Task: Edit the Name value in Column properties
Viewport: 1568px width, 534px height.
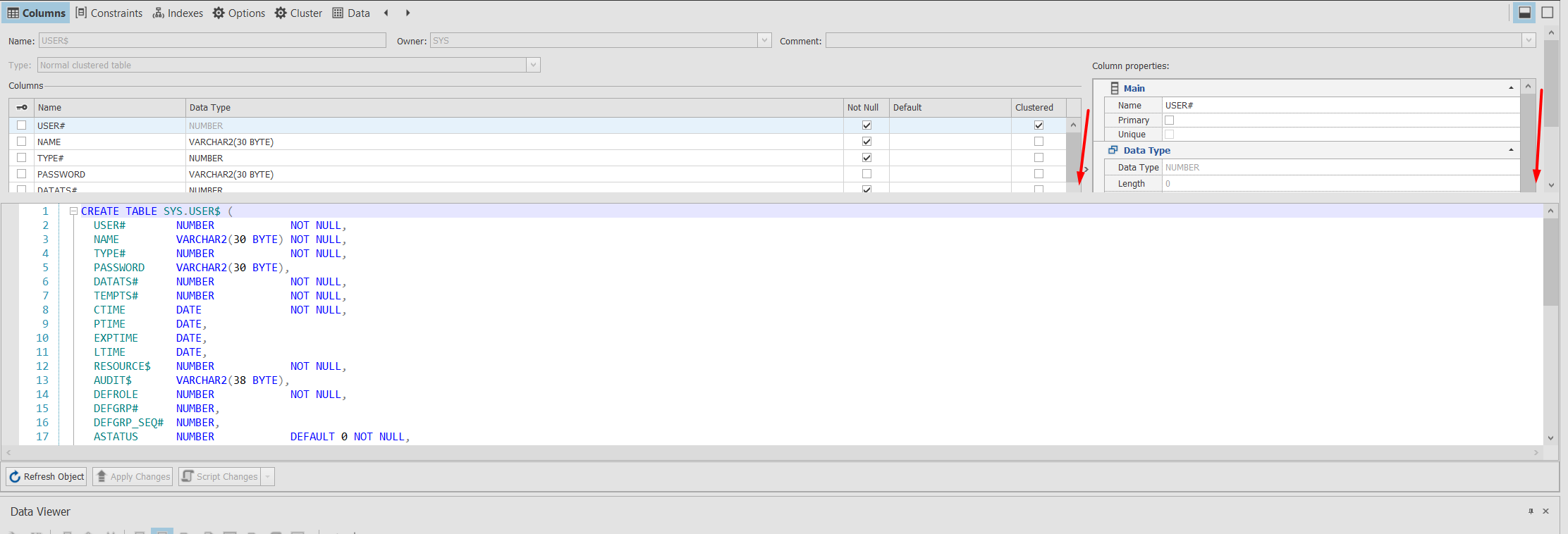Action: [1340, 106]
